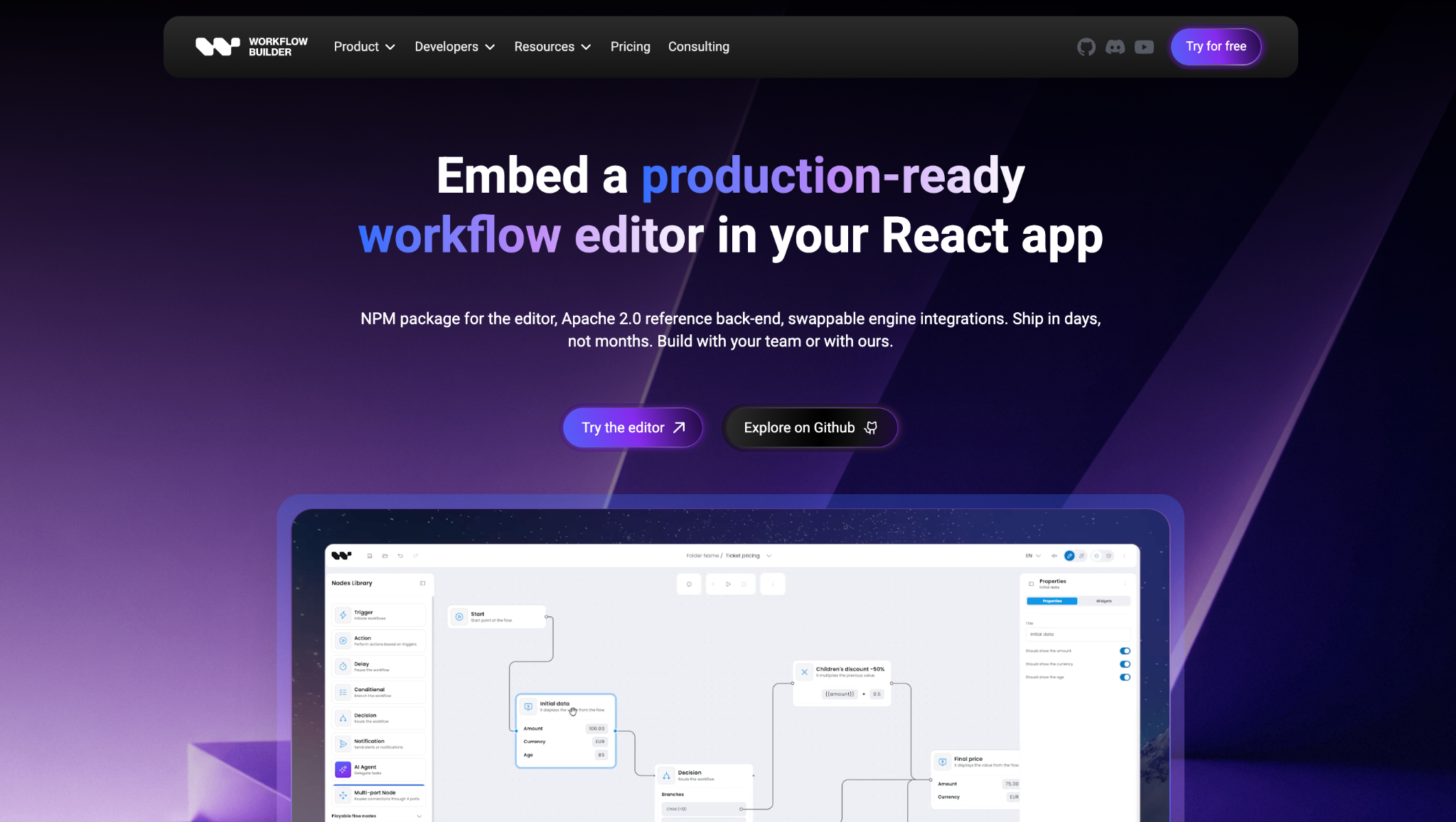Select the AI Agent node icon

coord(343,769)
